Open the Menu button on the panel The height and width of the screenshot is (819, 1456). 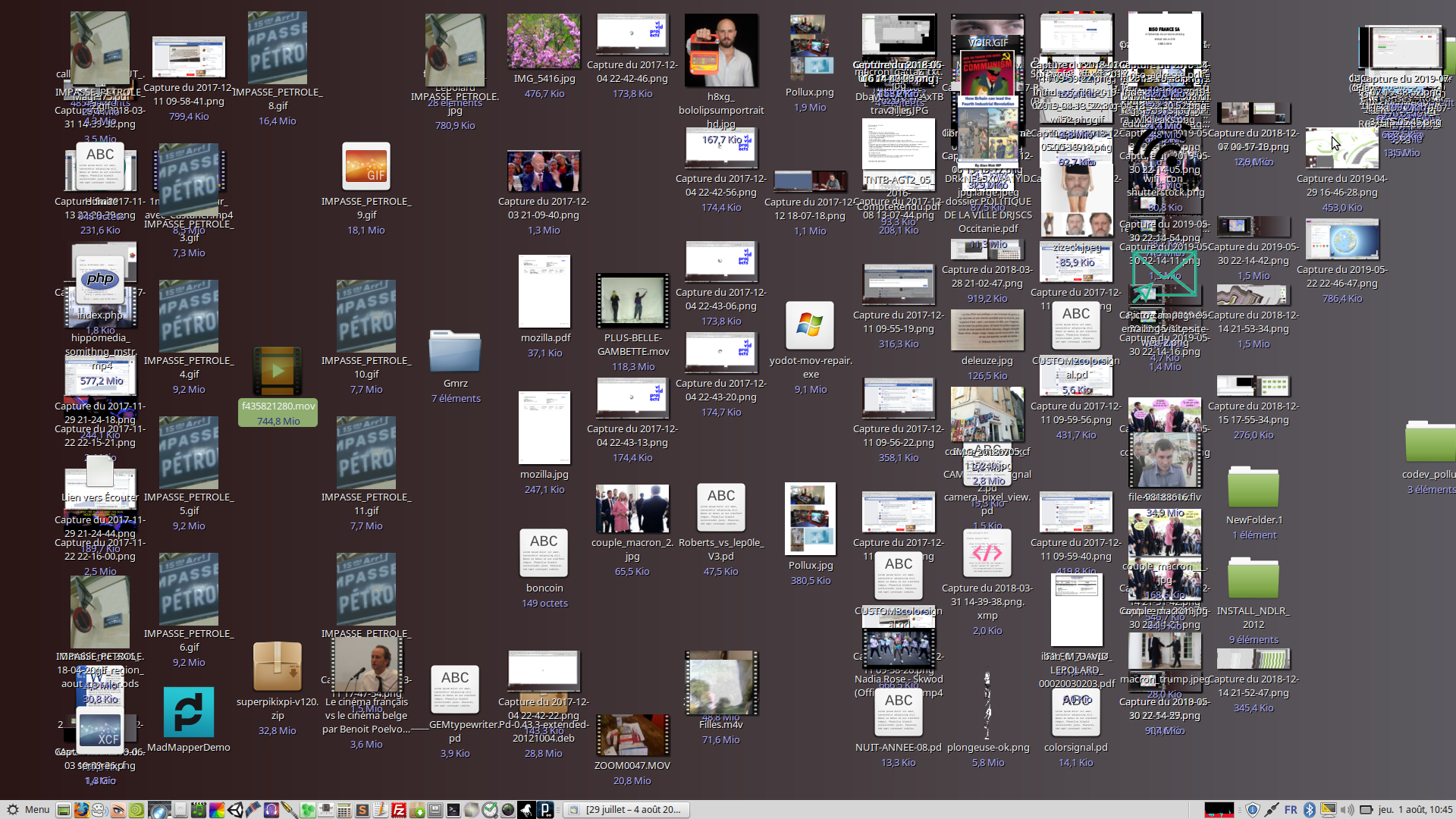point(28,810)
